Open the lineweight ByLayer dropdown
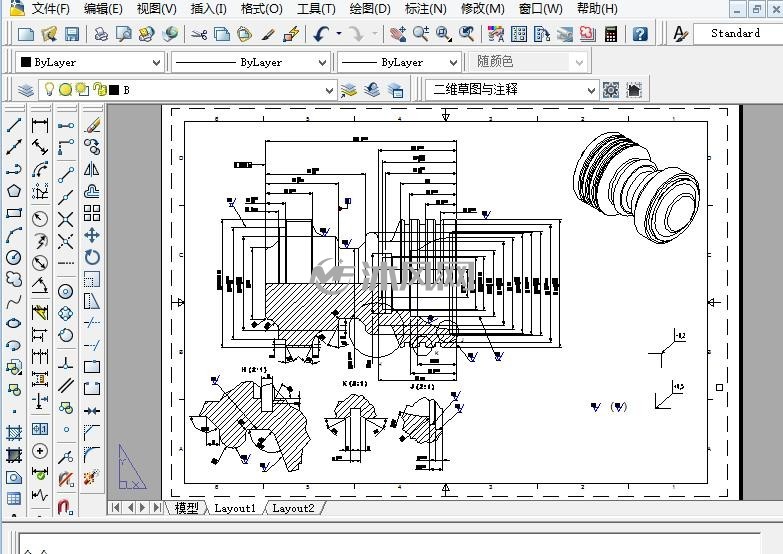 click(398, 62)
